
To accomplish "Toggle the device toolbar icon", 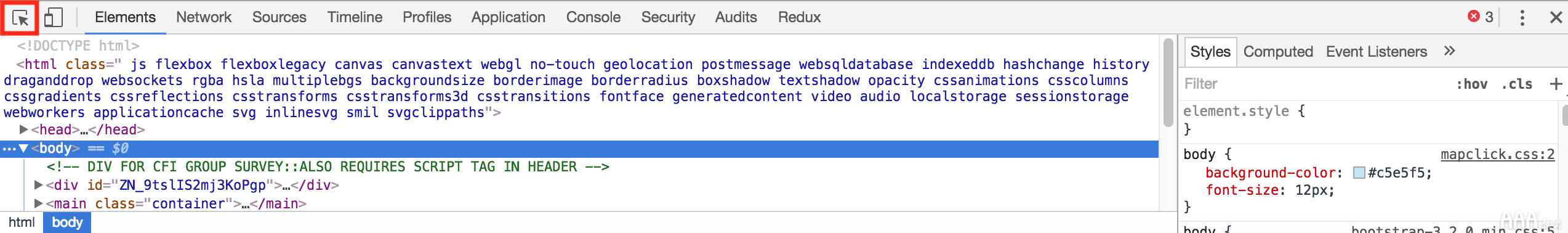I will 54,17.
